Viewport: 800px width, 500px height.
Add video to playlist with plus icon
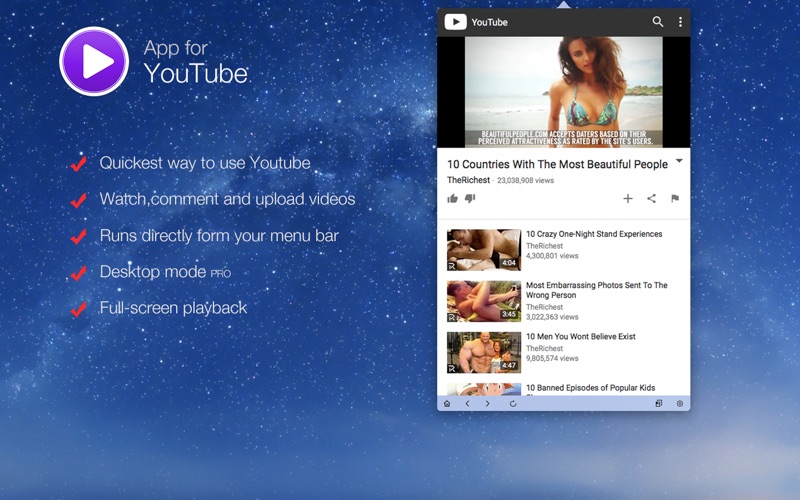[x=628, y=198]
